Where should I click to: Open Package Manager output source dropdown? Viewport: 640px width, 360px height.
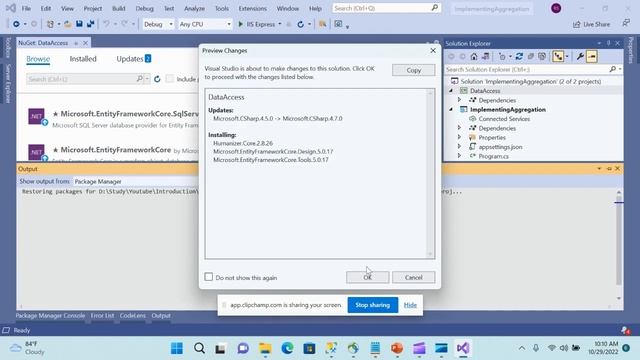tap(135, 181)
